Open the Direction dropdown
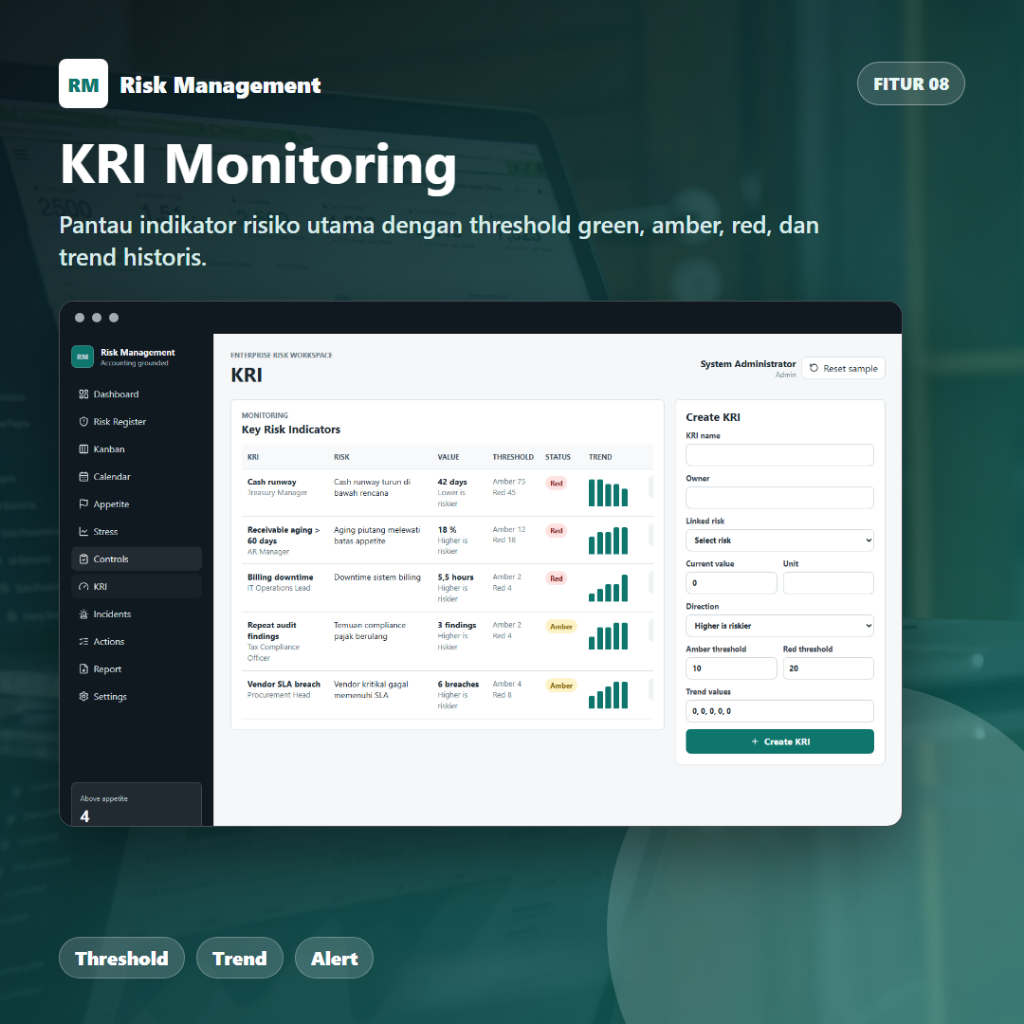 pos(779,626)
